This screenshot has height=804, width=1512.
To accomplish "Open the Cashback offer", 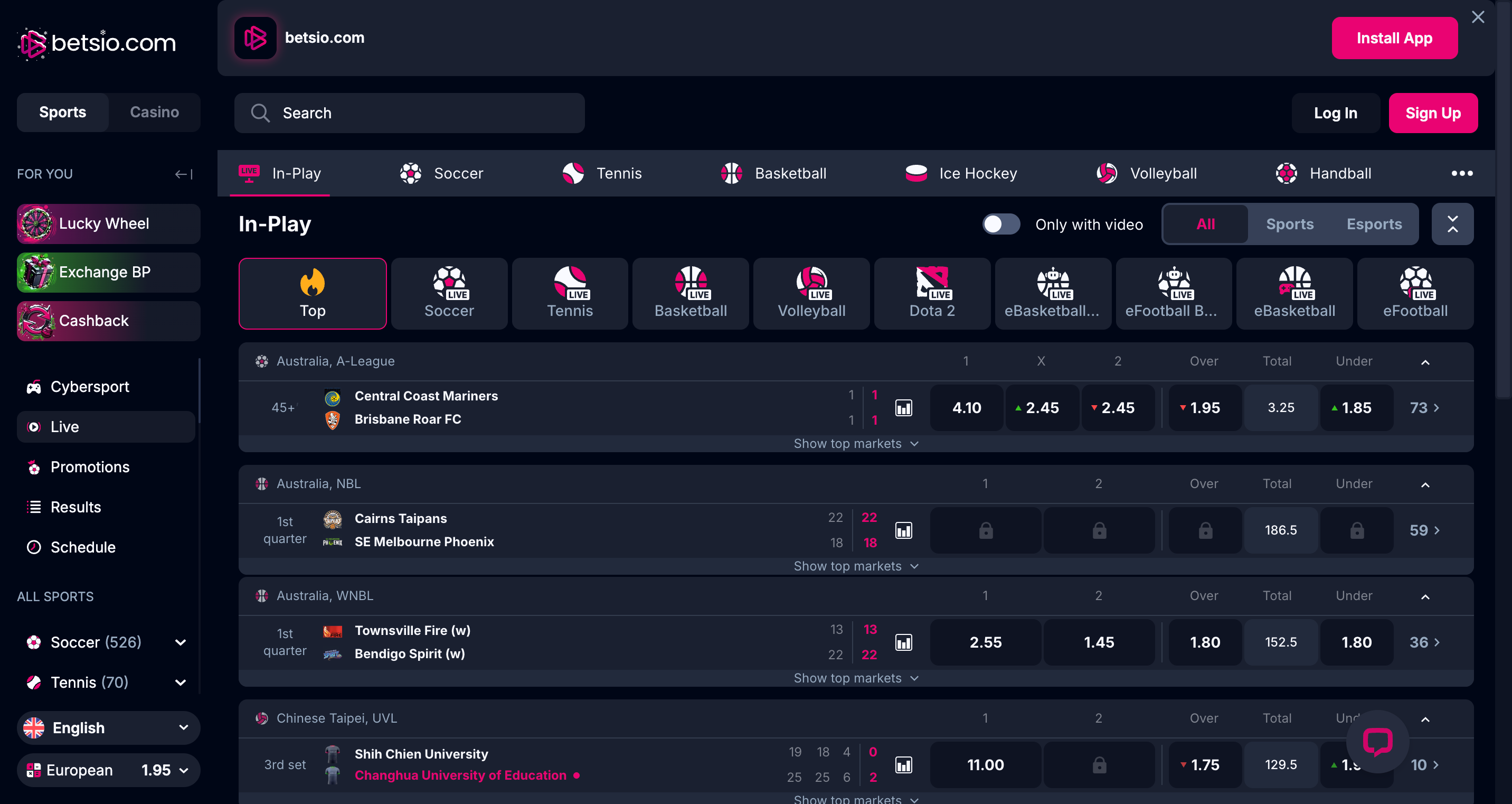I will click(109, 321).
